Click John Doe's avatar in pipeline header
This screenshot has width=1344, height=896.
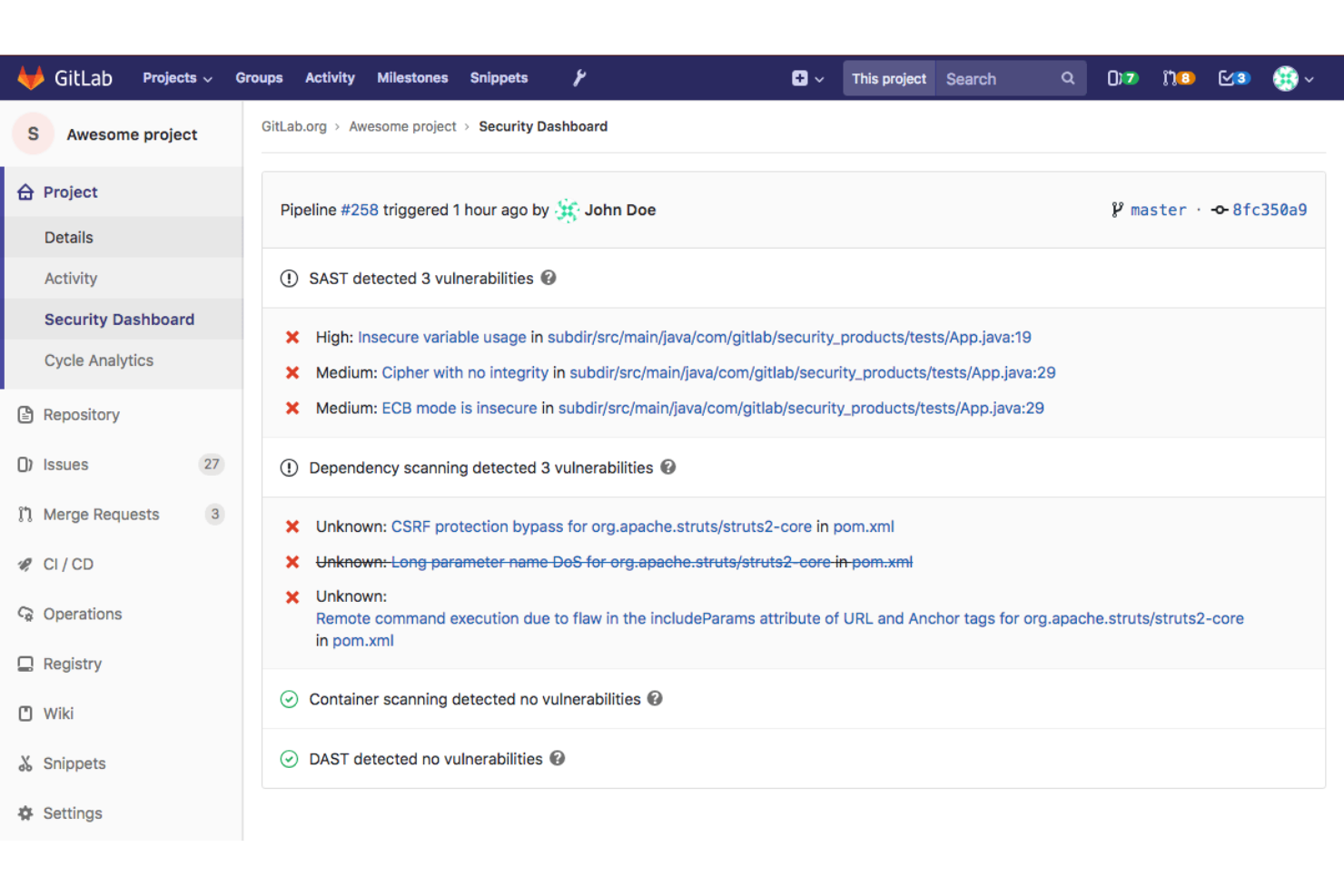(x=568, y=211)
